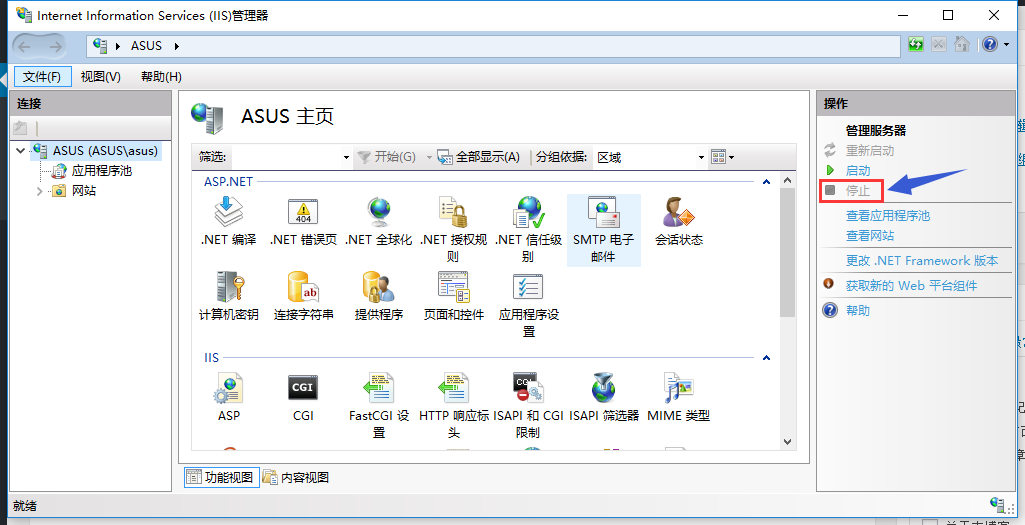The image size is (1025, 525).
Task: Click the 筛选 filter input field
Action: pyautogui.click(x=286, y=158)
